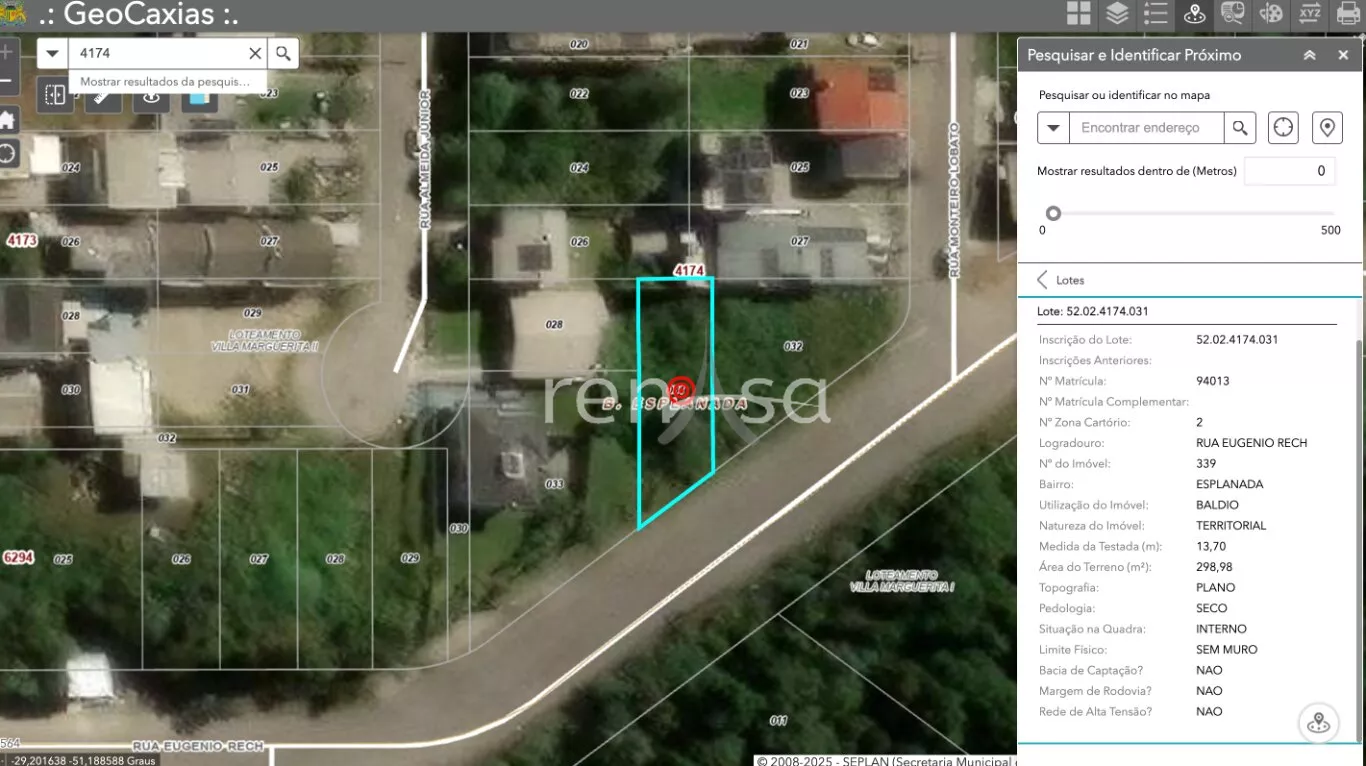Click the search radius slider handle

(x=1053, y=213)
